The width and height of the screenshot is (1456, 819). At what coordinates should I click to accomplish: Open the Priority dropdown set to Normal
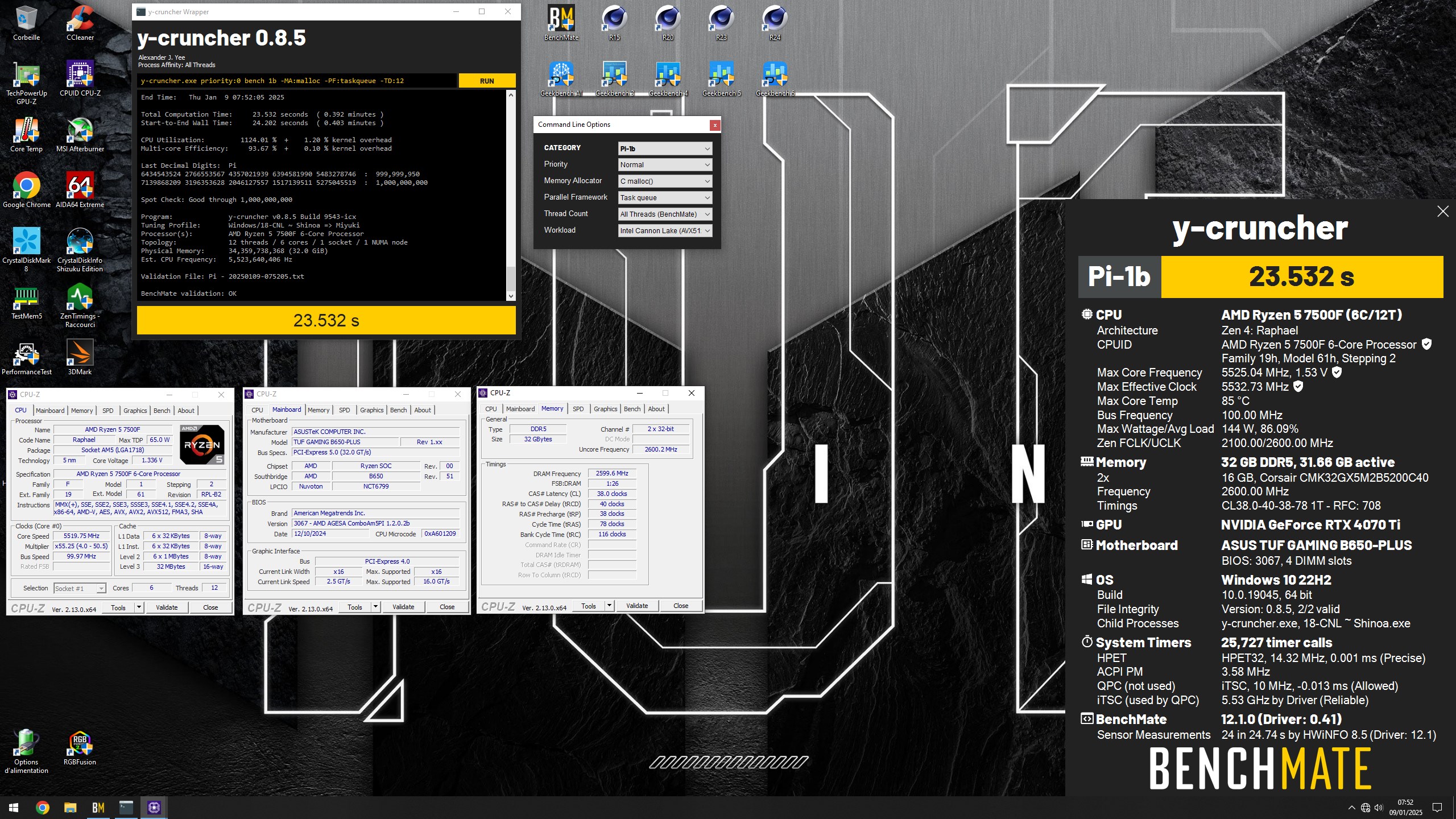pyautogui.click(x=665, y=165)
